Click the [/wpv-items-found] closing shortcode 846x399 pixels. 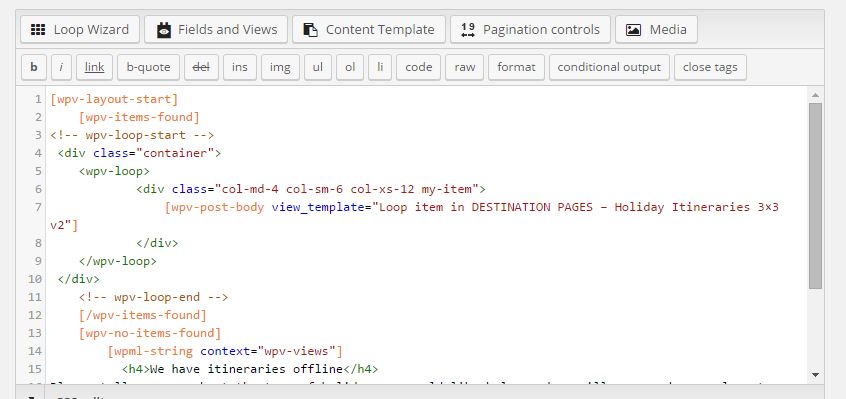coord(143,315)
